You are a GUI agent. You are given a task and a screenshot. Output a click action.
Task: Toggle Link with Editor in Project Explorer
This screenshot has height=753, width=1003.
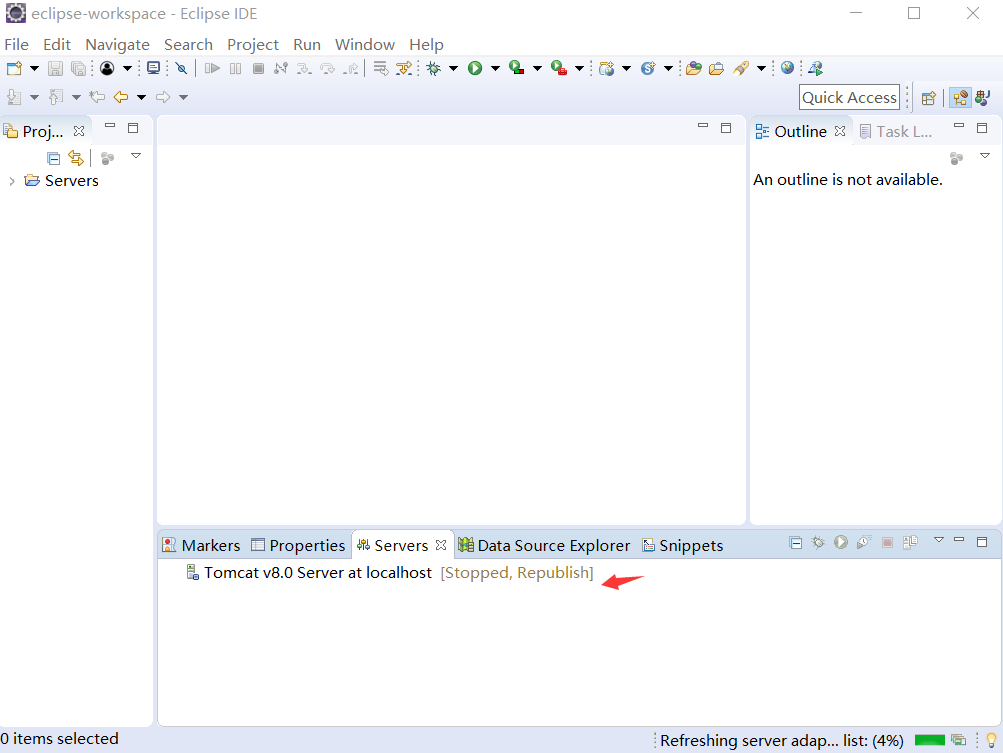click(x=76, y=158)
